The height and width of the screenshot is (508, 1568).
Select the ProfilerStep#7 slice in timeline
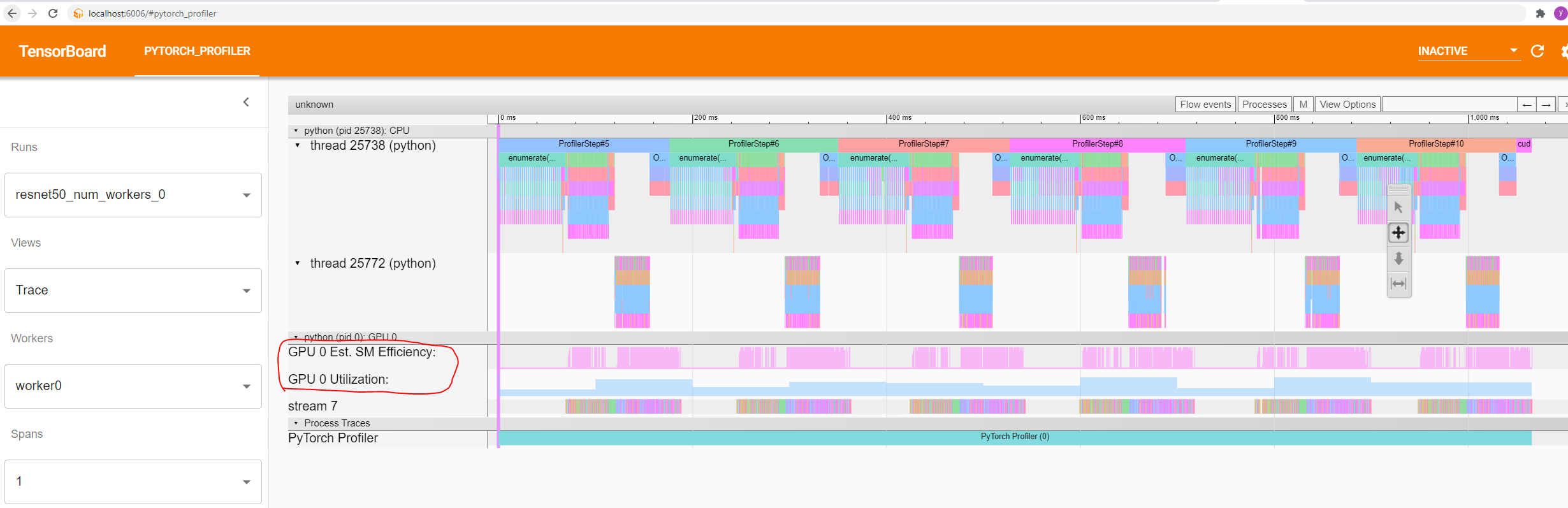pos(923,144)
